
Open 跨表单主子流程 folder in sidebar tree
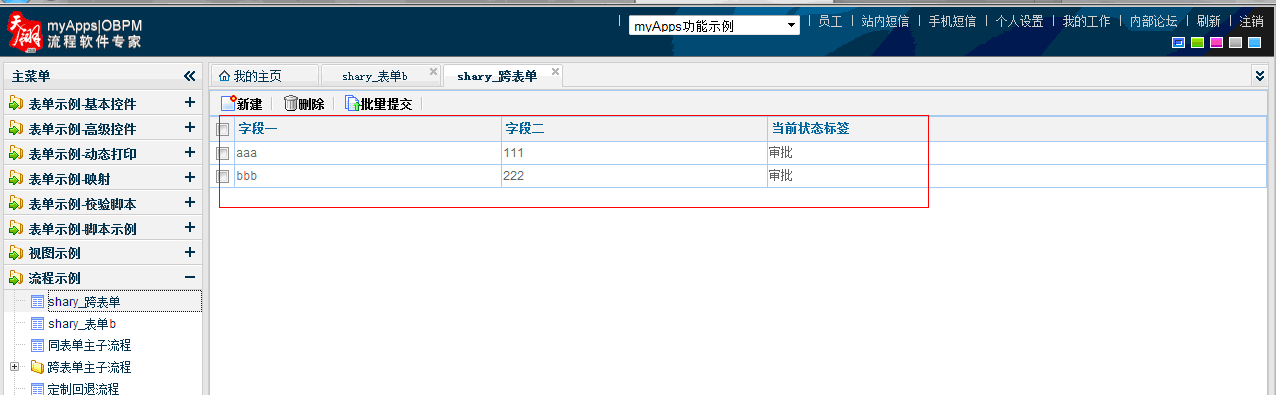(89, 367)
